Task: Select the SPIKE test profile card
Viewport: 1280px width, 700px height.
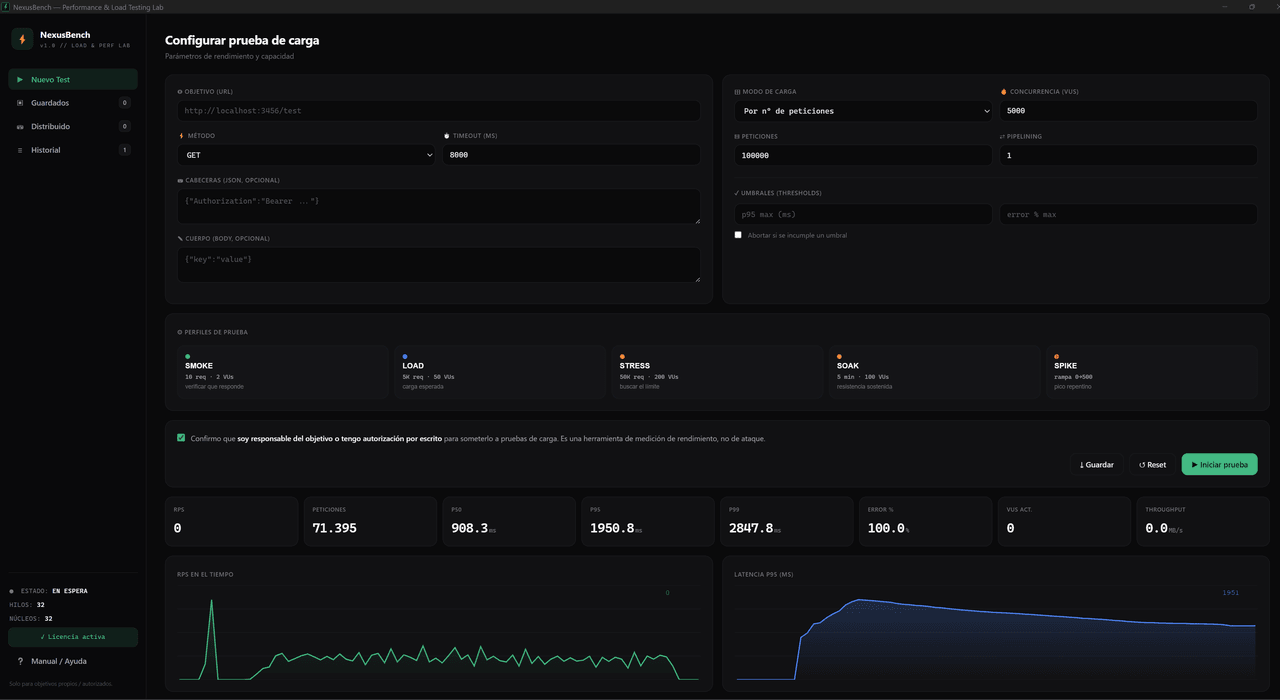Action: (x=1152, y=373)
